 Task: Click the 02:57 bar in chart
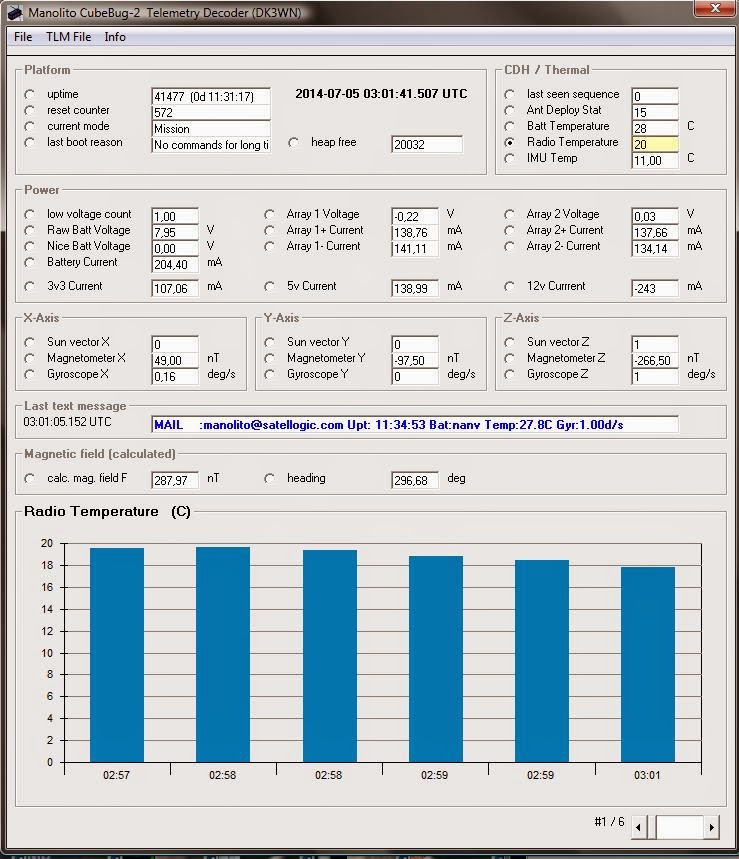pos(117,655)
